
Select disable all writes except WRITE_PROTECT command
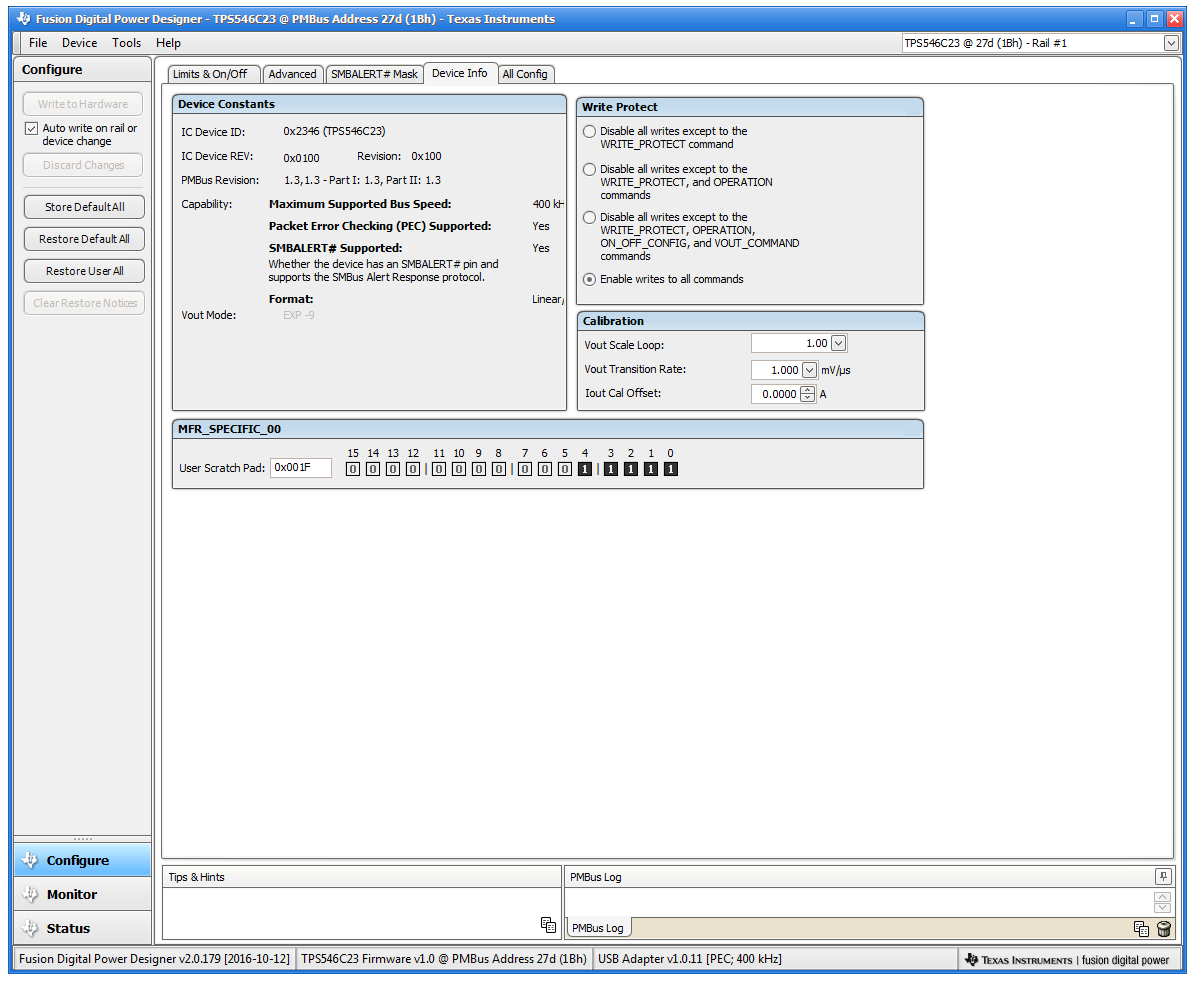pyautogui.click(x=590, y=131)
